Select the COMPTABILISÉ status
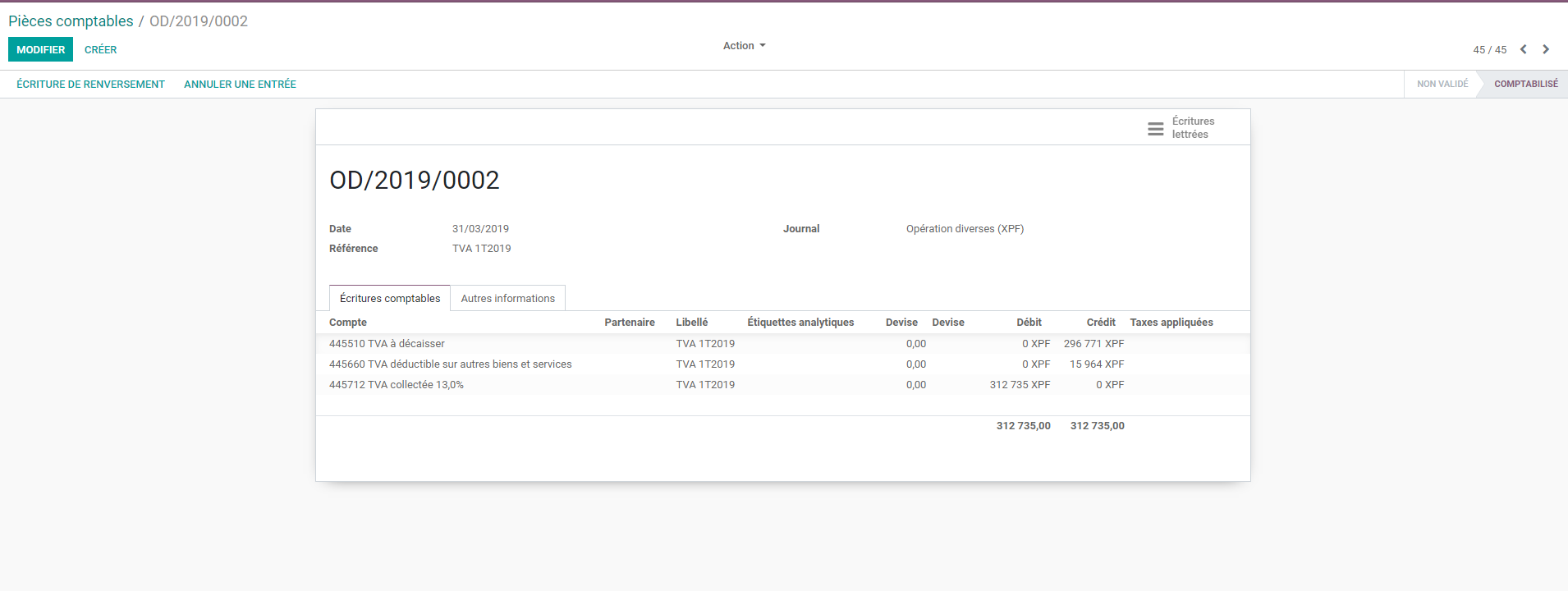 1525,85
